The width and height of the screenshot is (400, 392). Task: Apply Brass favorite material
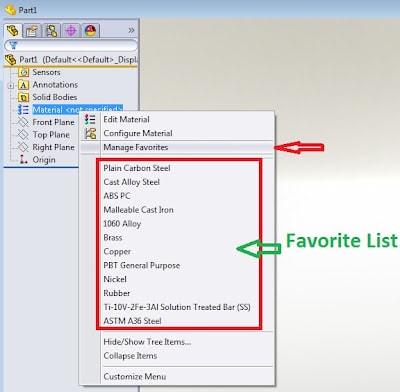point(113,238)
